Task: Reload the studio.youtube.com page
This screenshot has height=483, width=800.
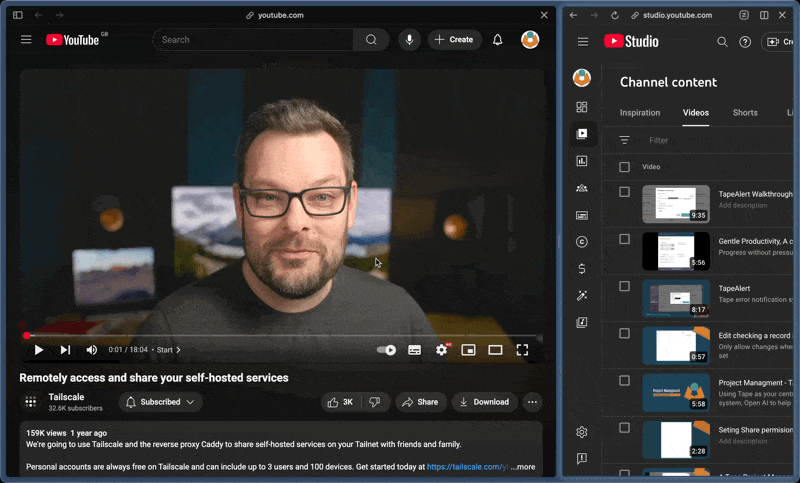Action: coord(615,15)
